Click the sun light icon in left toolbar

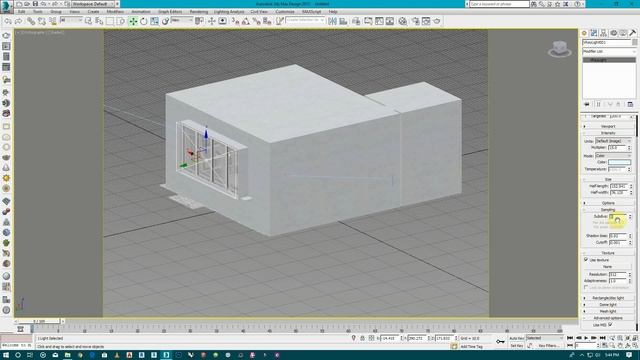point(6,178)
